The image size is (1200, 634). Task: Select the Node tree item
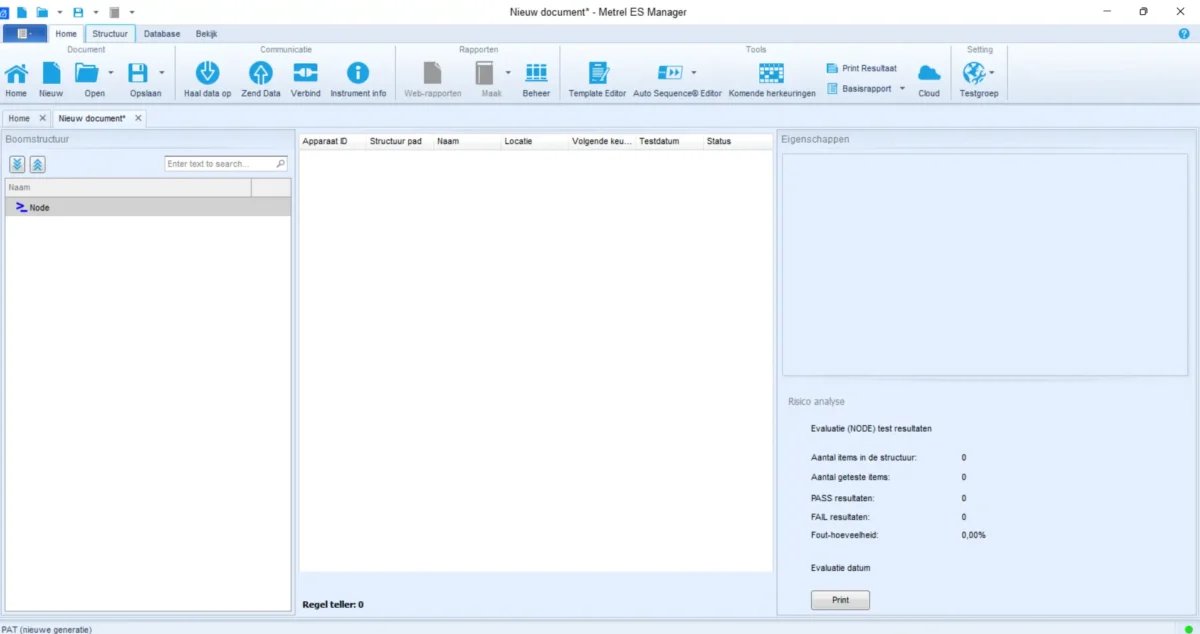[x=39, y=207]
